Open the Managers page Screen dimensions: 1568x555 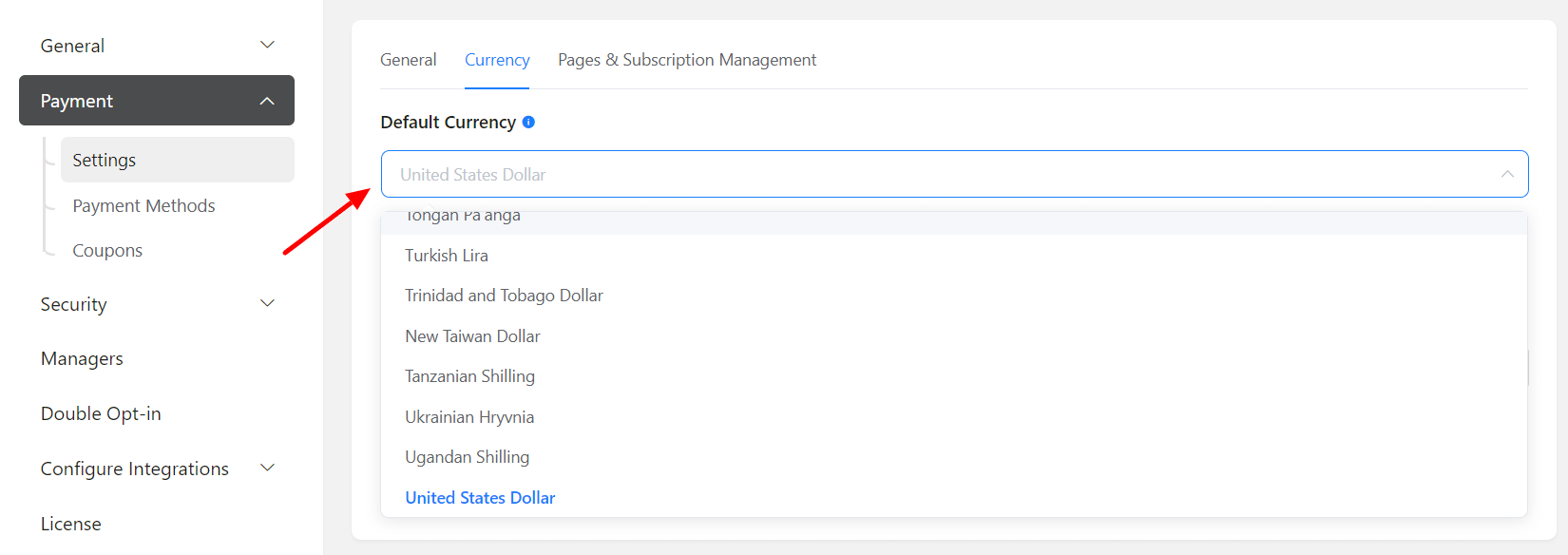tap(82, 358)
